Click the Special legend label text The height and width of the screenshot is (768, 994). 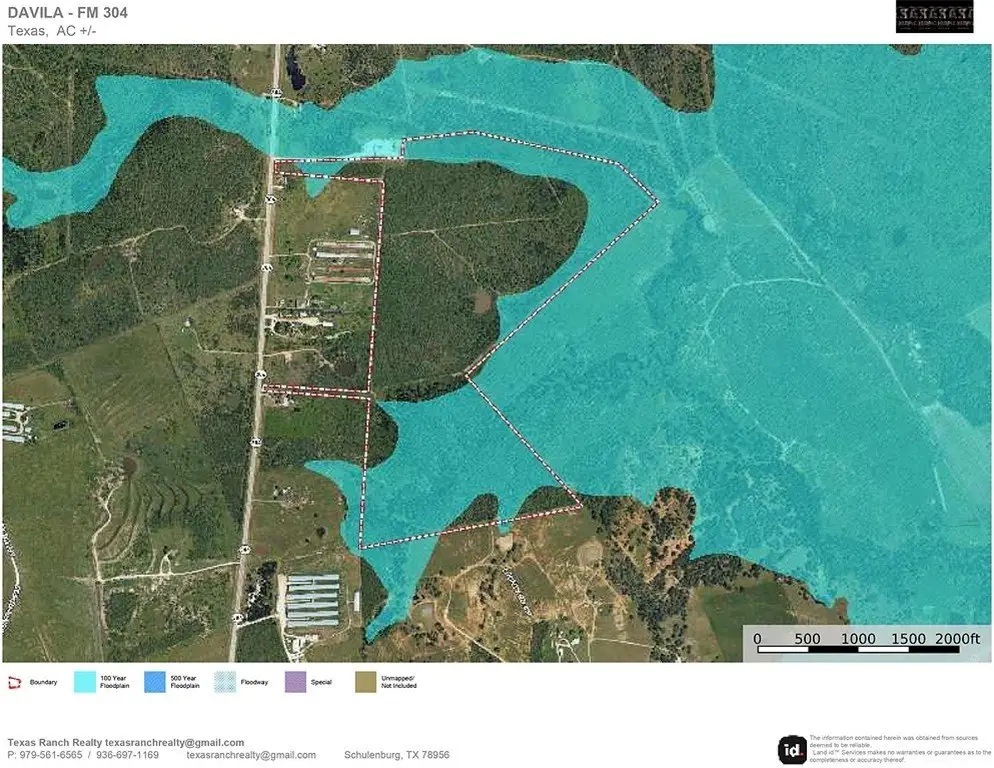tap(321, 682)
